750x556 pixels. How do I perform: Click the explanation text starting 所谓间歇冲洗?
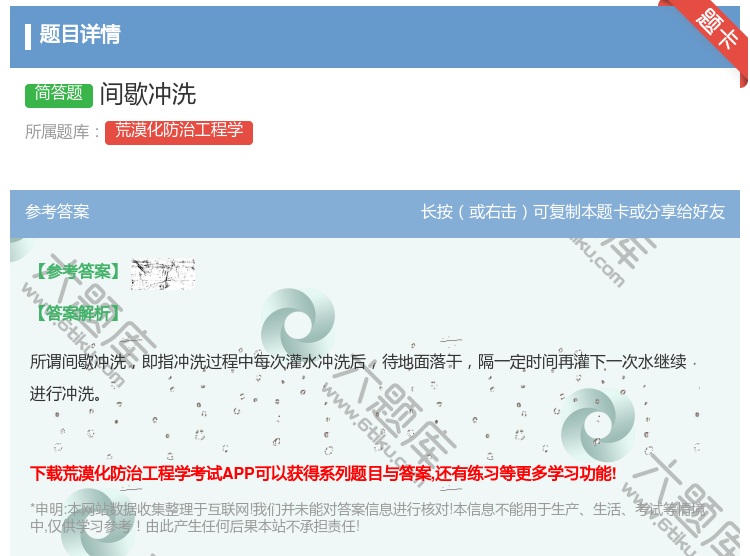pyautogui.click(x=358, y=362)
